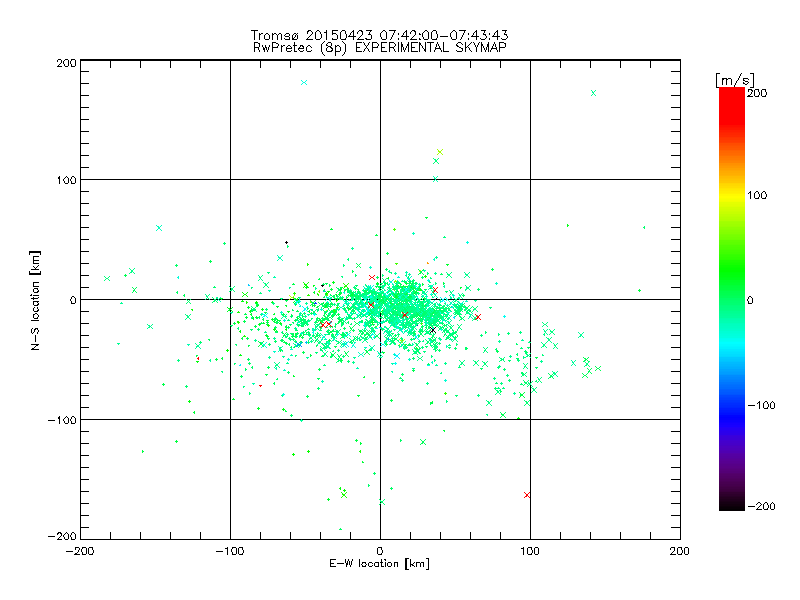
Task: Click the y-axis '-200' tick label
Action: (x=62, y=536)
